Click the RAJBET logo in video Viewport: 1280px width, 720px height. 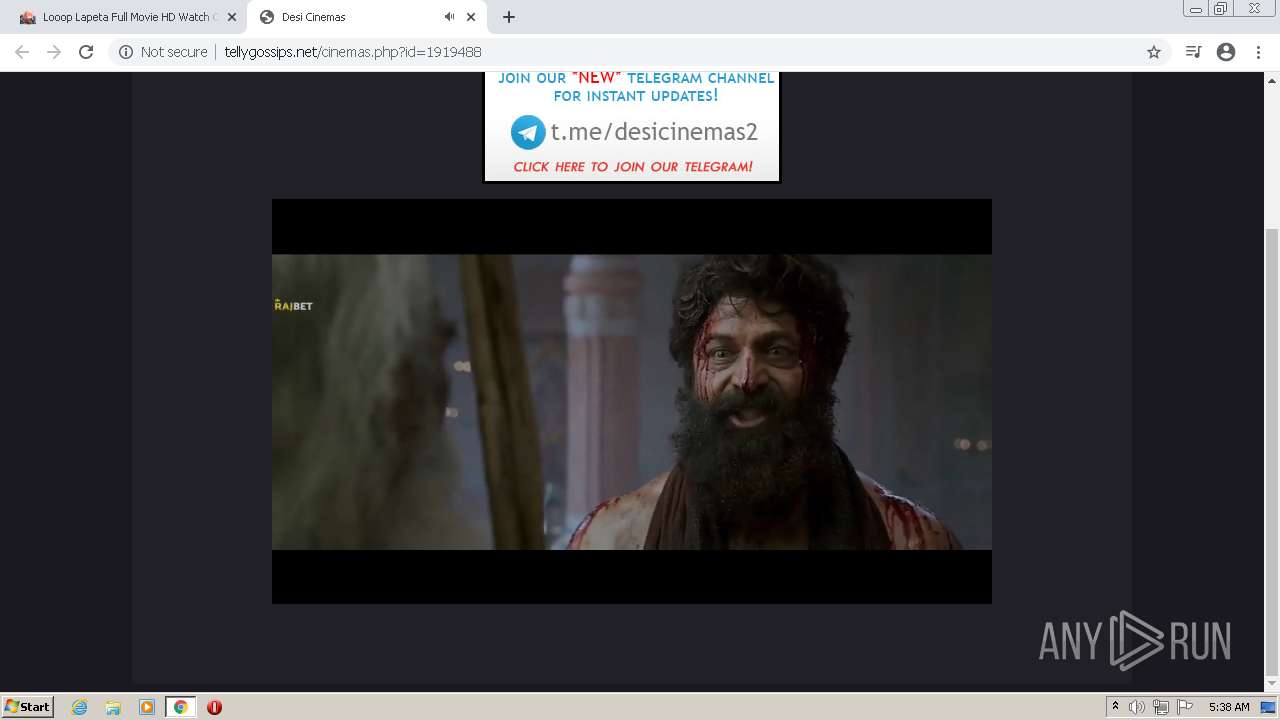(x=293, y=305)
